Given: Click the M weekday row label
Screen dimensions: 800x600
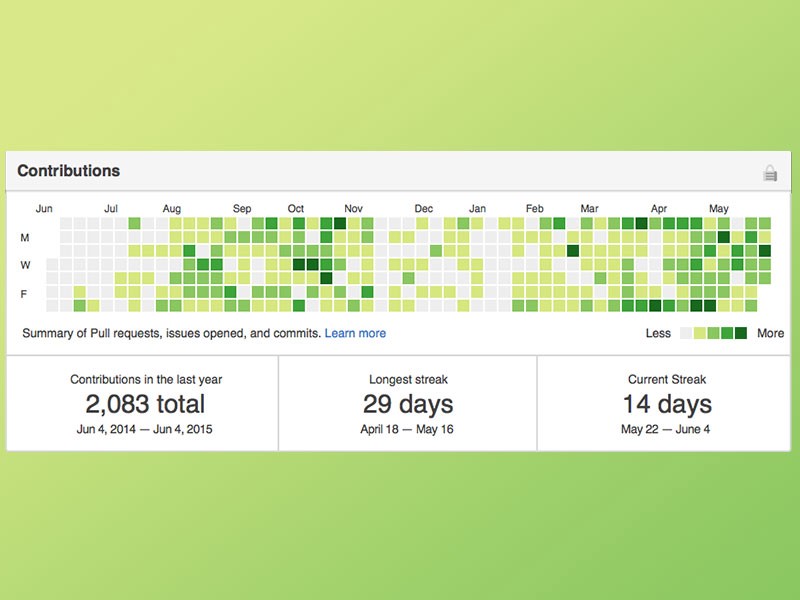Looking at the screenshot, I should click(25, 238).
